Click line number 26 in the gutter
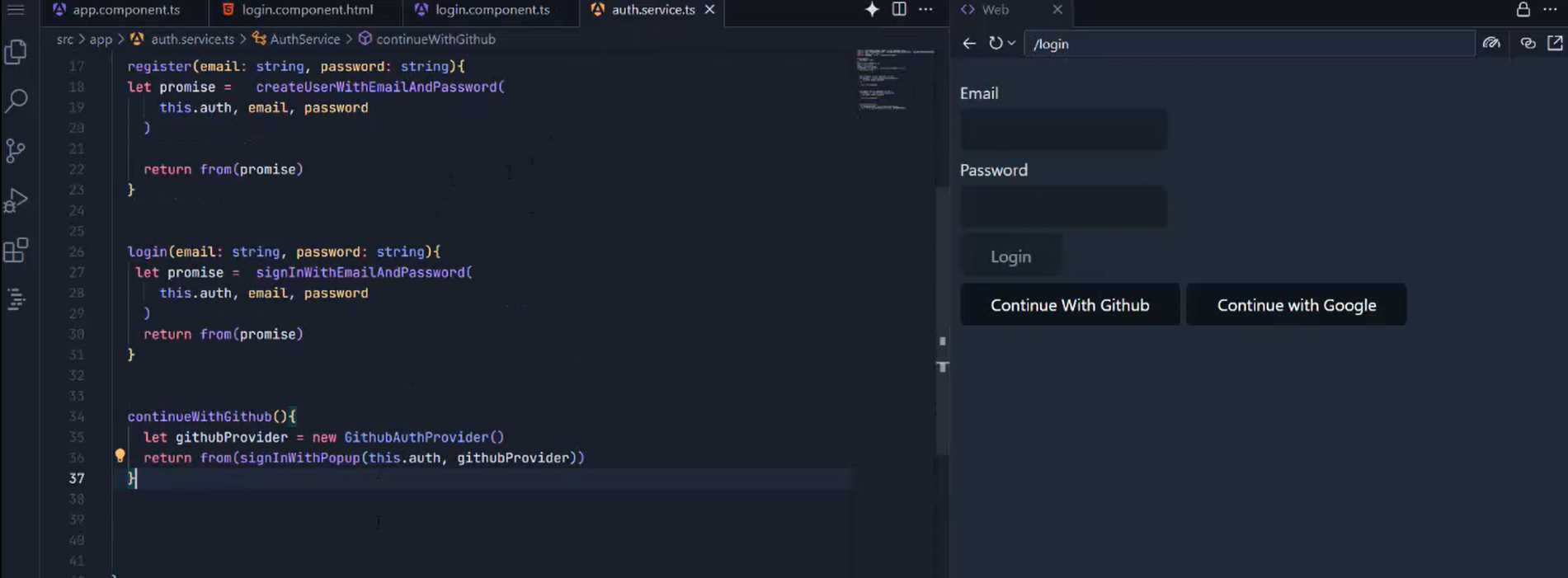Image resolution: width=1568 pixels, height=578 pixels. (x=77, y=251)
